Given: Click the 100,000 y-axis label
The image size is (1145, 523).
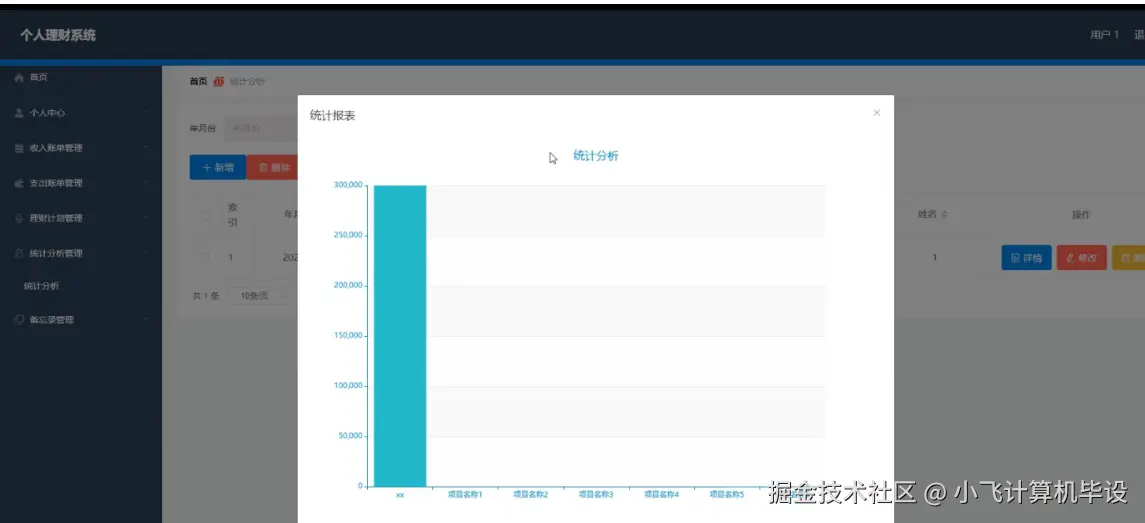Looking at the screenshot, I should point(348,386).
